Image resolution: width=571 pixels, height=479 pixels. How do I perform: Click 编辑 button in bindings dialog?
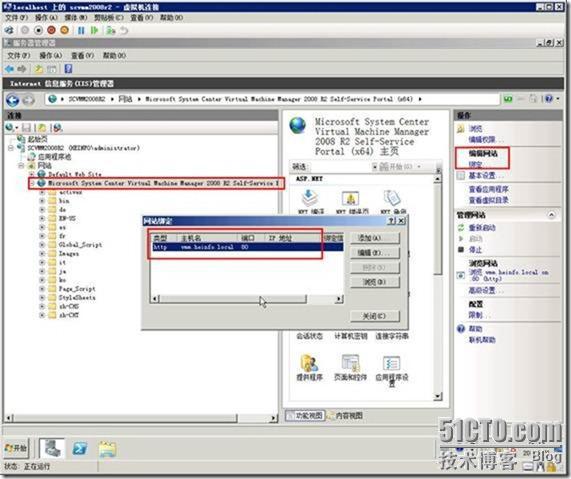[x=375, y=252]
